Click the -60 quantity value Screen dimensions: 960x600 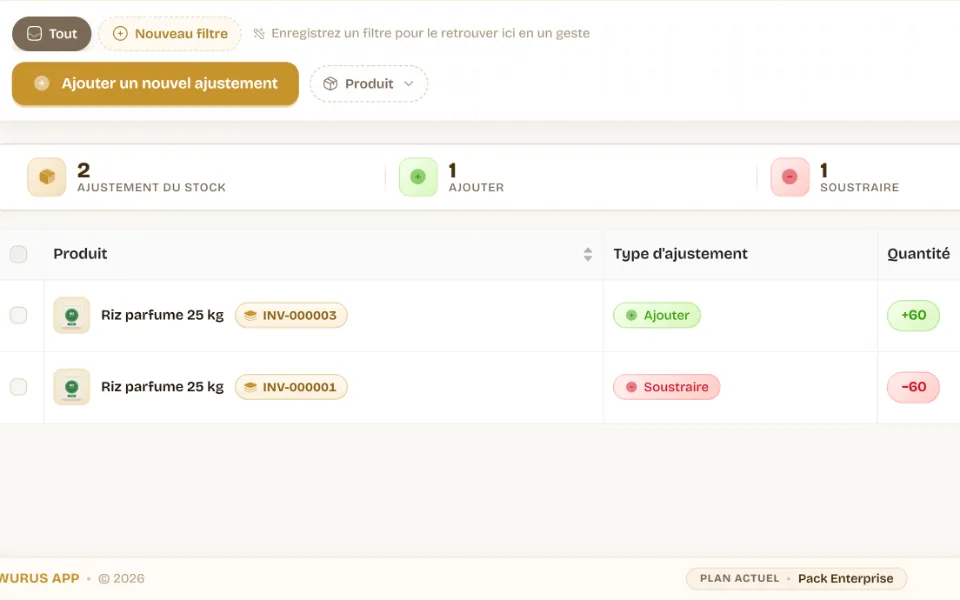[x=913, y=387]
